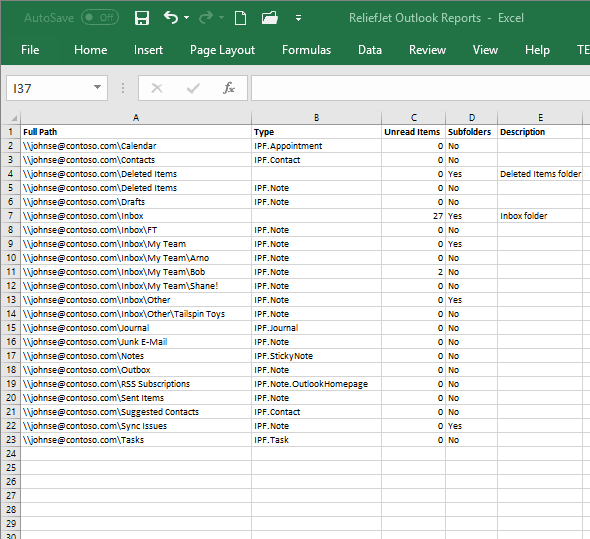This screenshot has height=539, width=590.
Task: Select the 'IPF.Appointment' cell
Action: point(316,146)
